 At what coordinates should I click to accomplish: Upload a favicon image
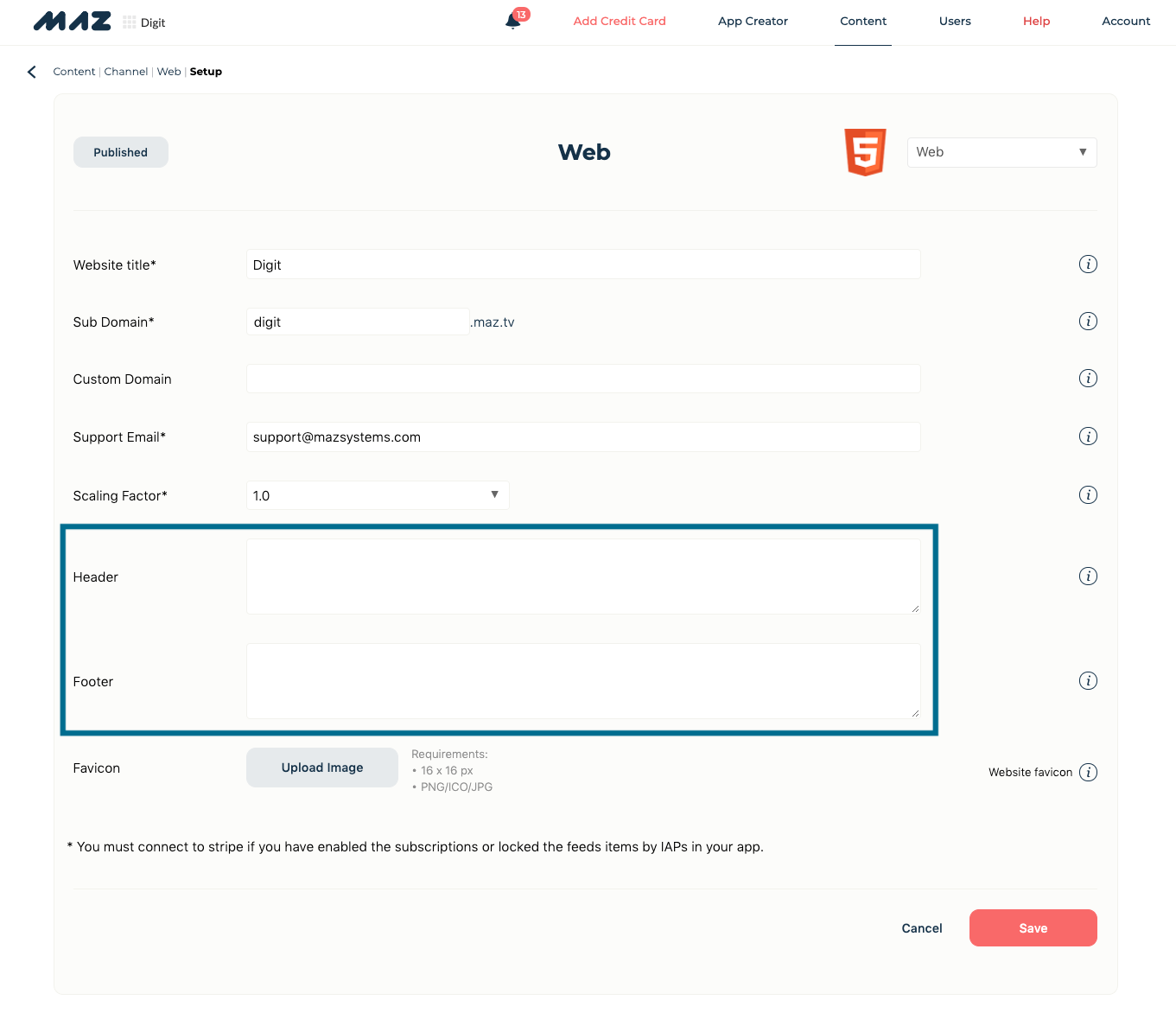[x=321, y=768]
